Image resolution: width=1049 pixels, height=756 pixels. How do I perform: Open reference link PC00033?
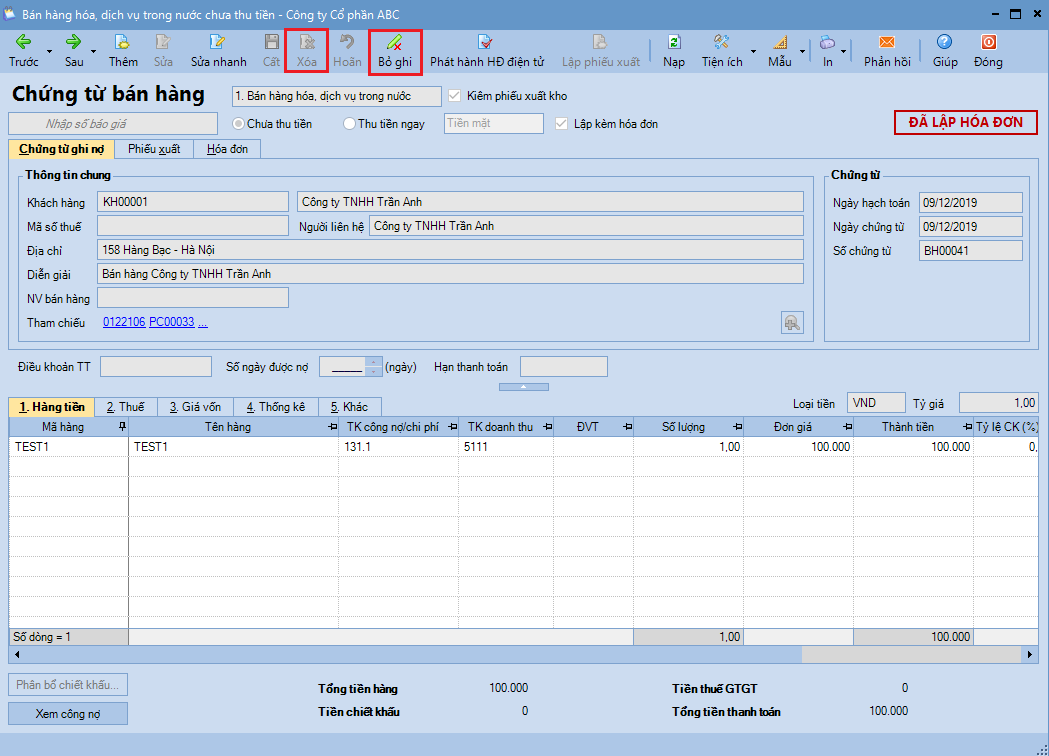click(171, 322)
